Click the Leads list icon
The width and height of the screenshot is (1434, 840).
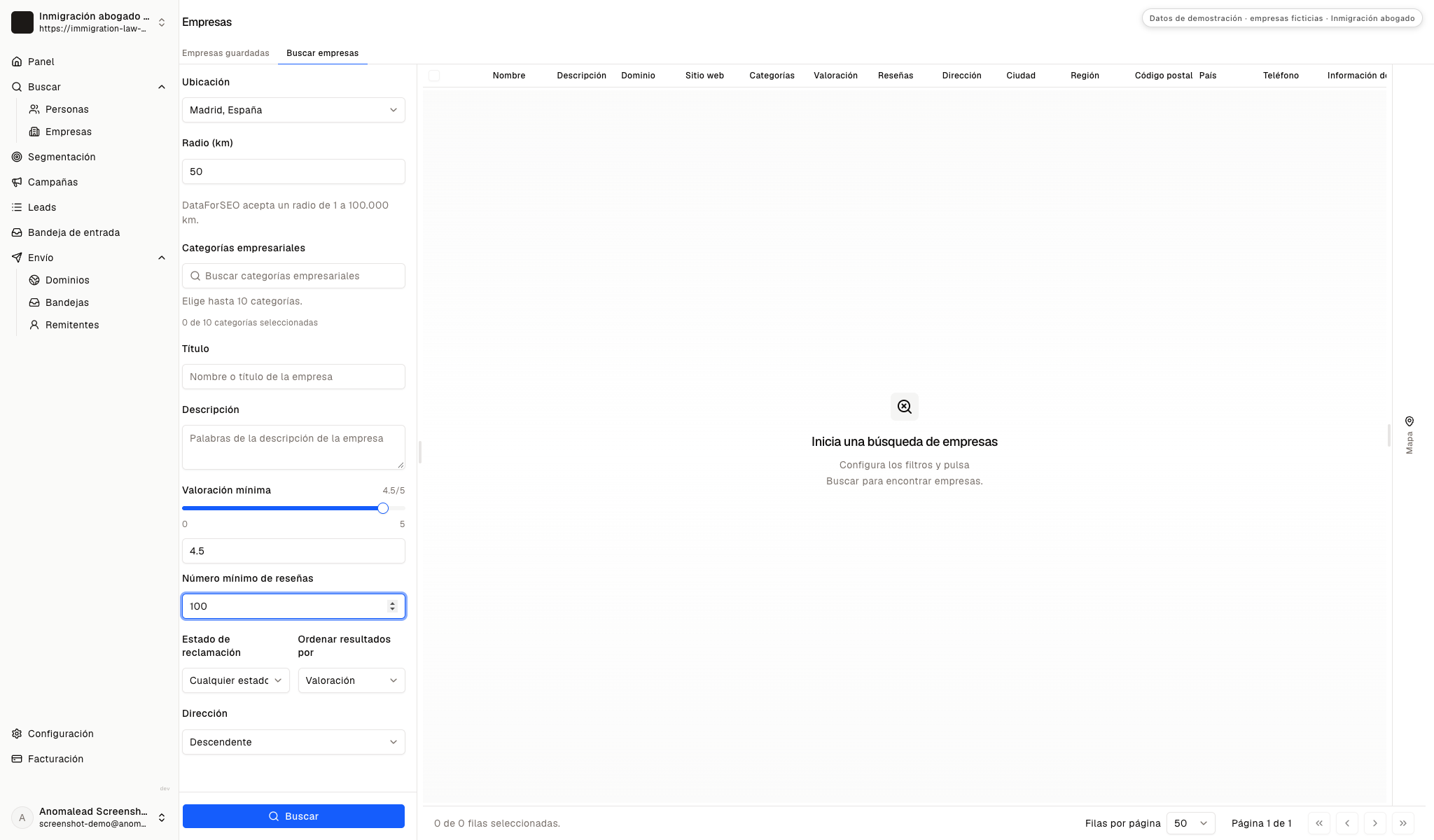tap(17, 207)
